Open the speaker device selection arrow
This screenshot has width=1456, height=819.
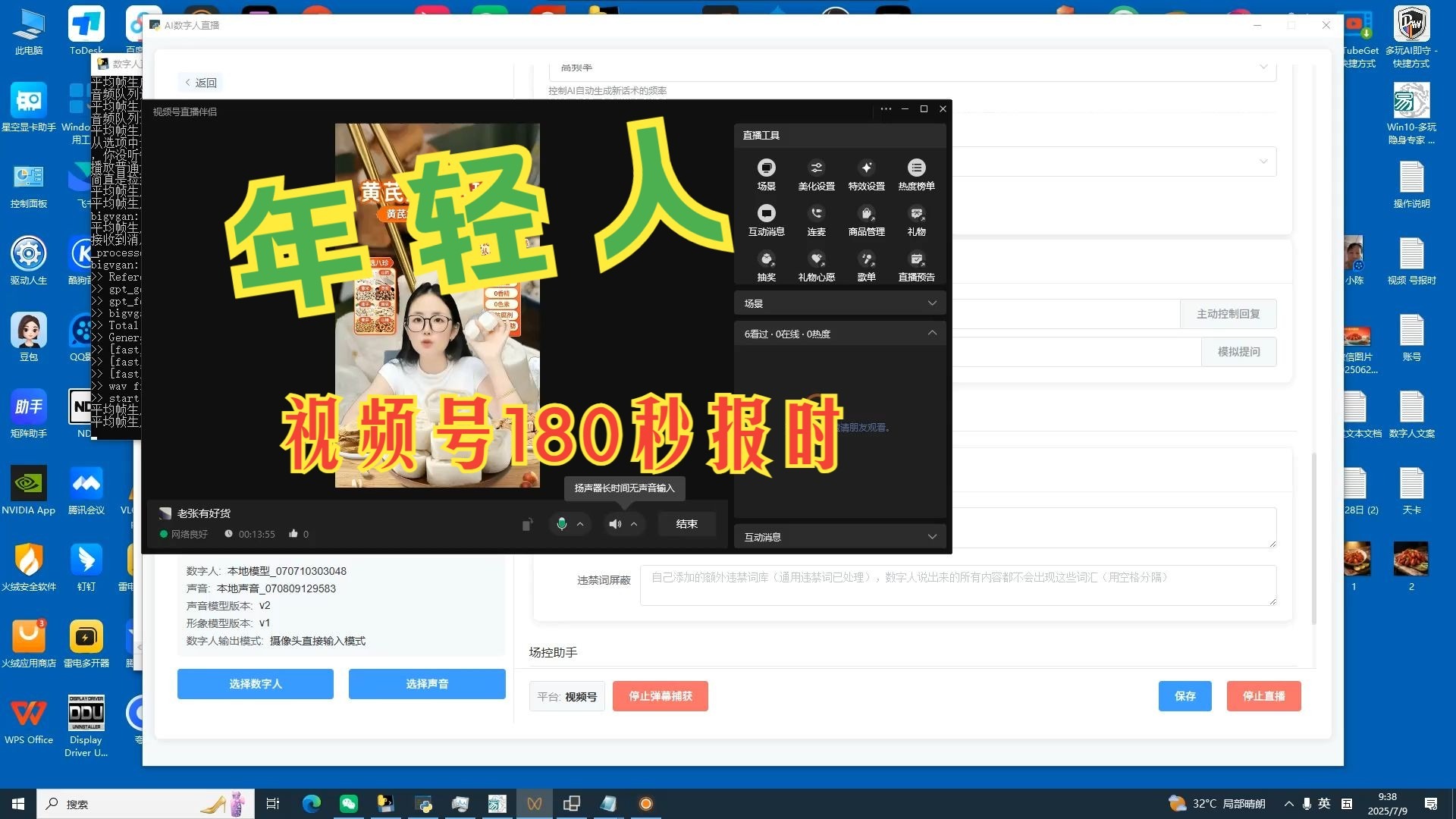click(x=632, y=523)
